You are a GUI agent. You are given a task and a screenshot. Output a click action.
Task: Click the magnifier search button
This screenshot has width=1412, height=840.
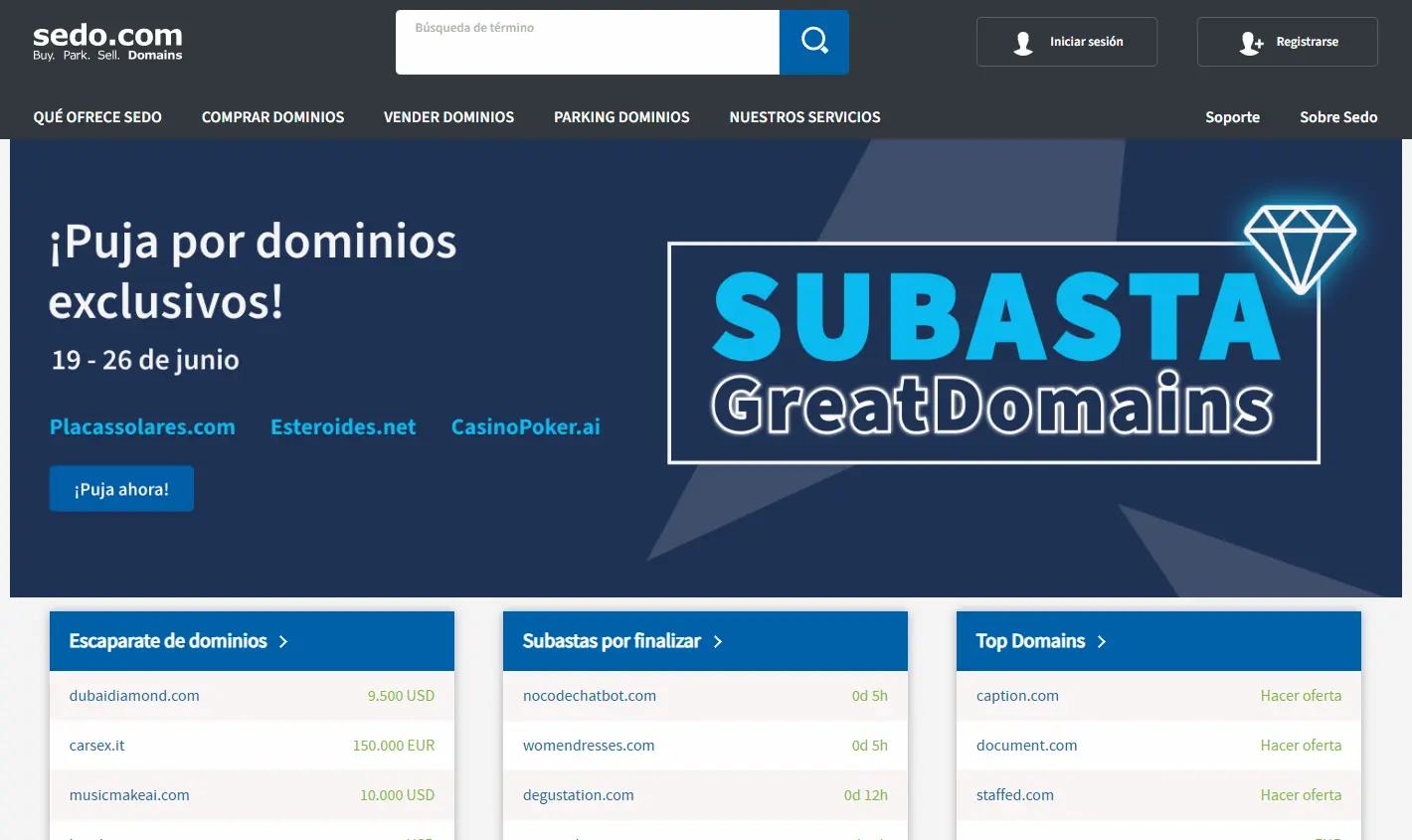(814, 42)
